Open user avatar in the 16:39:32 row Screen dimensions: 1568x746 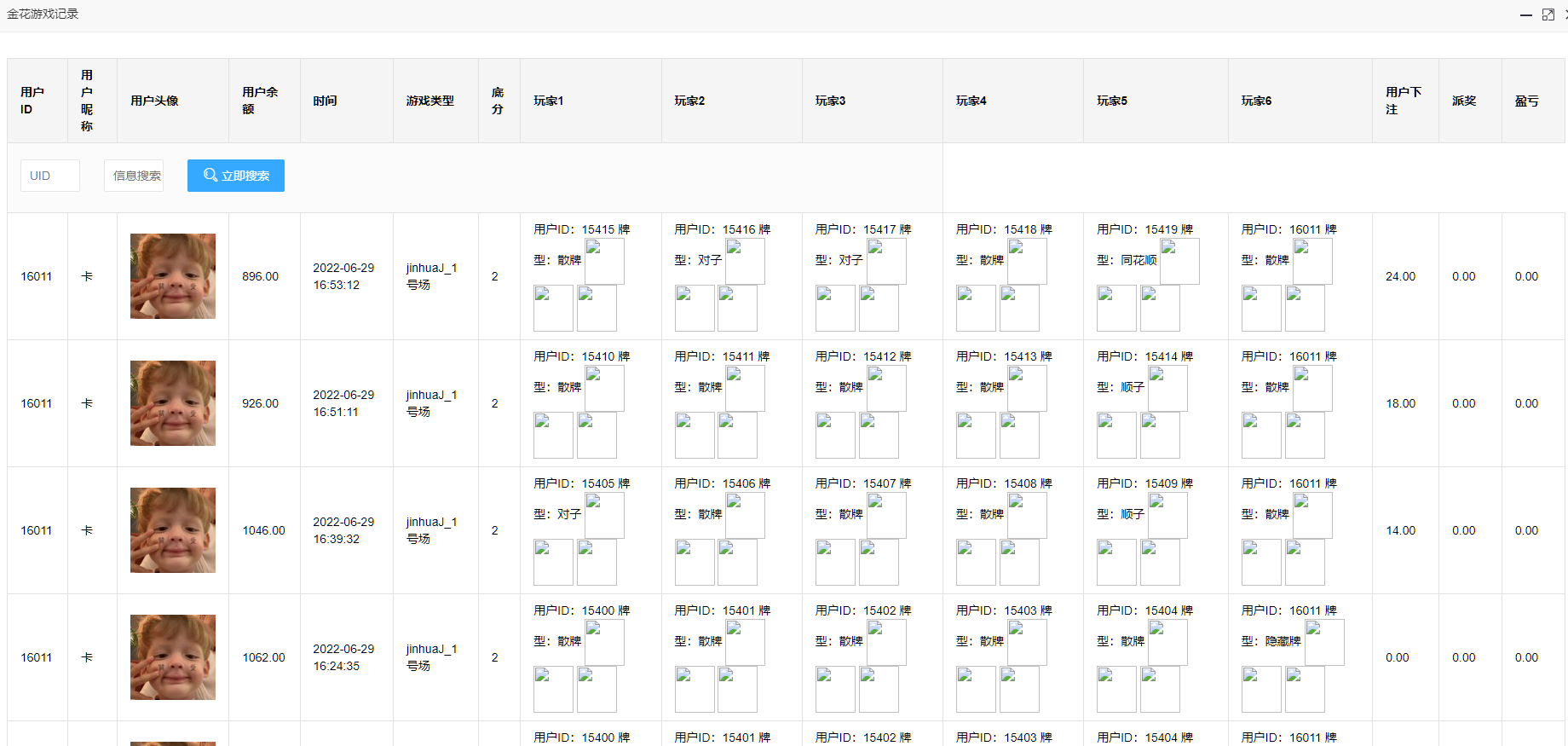click(173, 530)
